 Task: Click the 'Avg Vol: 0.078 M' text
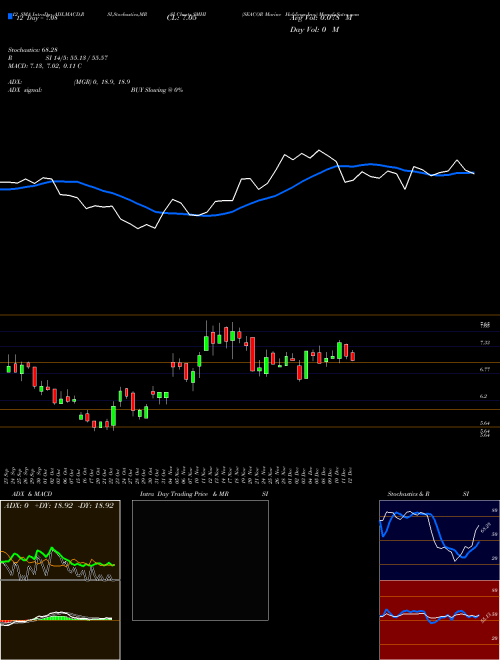[321, 18]
